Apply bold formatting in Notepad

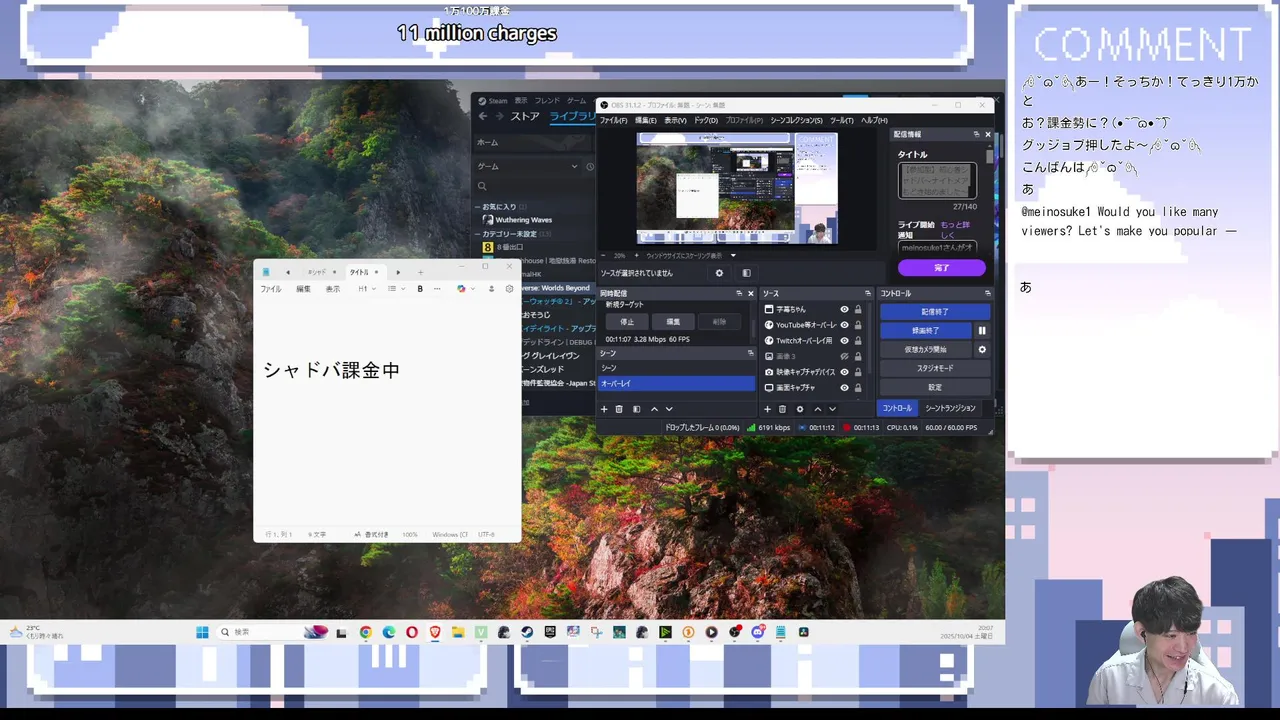click(x=420, y=288)
